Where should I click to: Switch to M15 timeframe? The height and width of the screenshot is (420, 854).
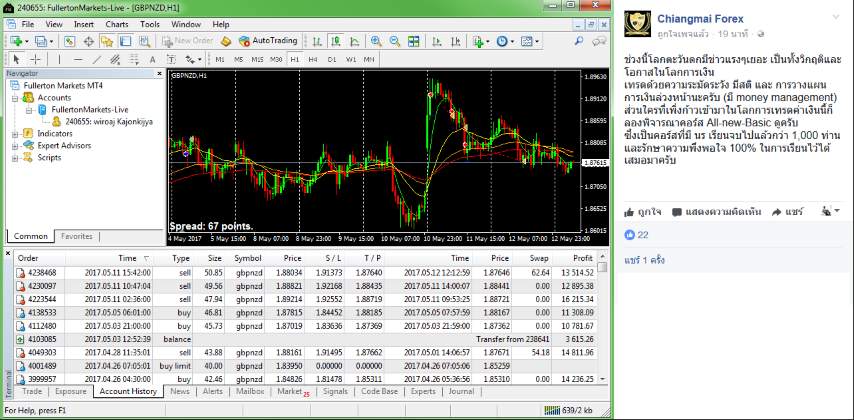pyautogui.click(x=257, y=59)
